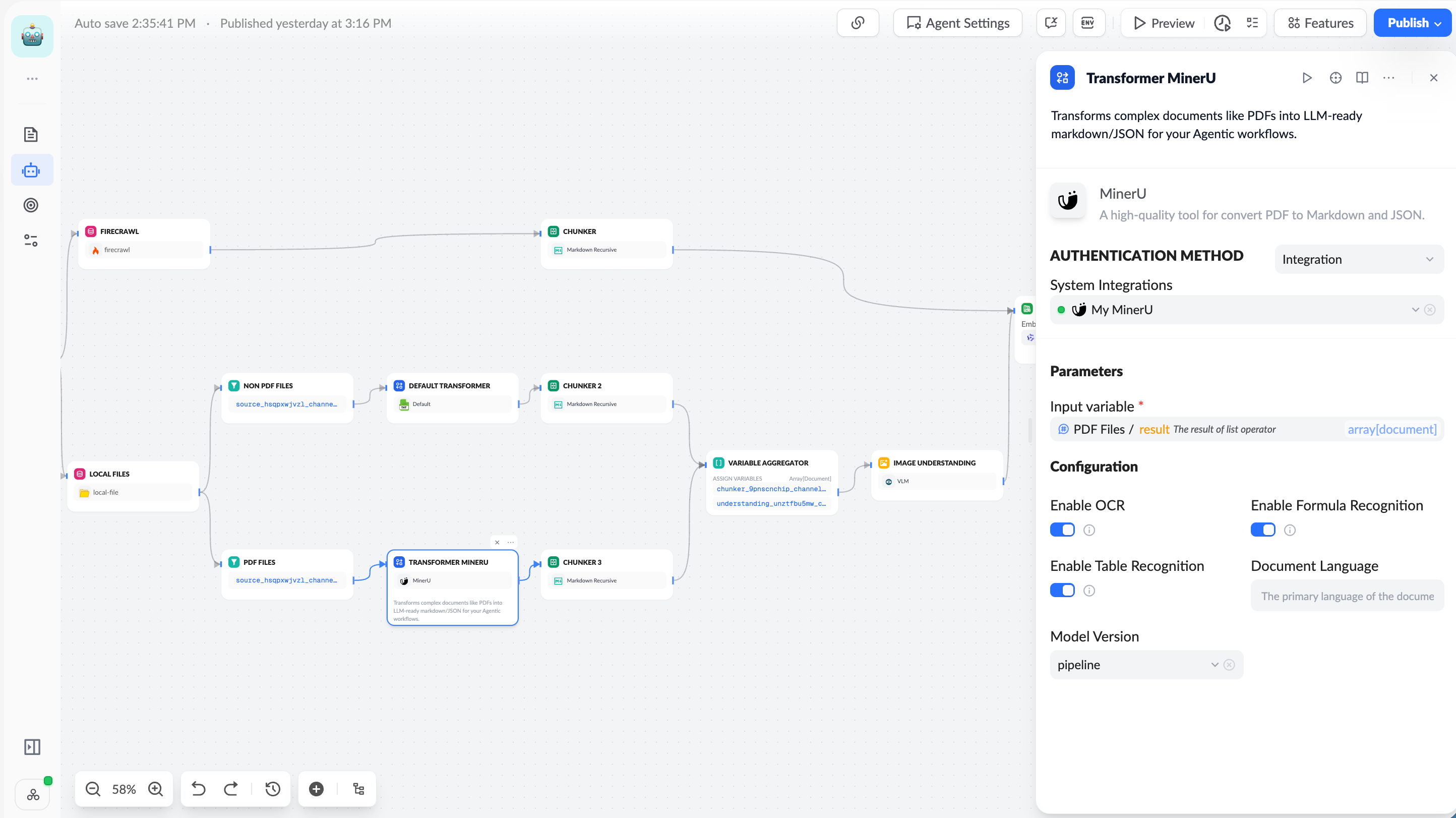Open the workflow checklist icon
The height and width of the screenshot is (818, 1456).
[x=1252, y=23]
